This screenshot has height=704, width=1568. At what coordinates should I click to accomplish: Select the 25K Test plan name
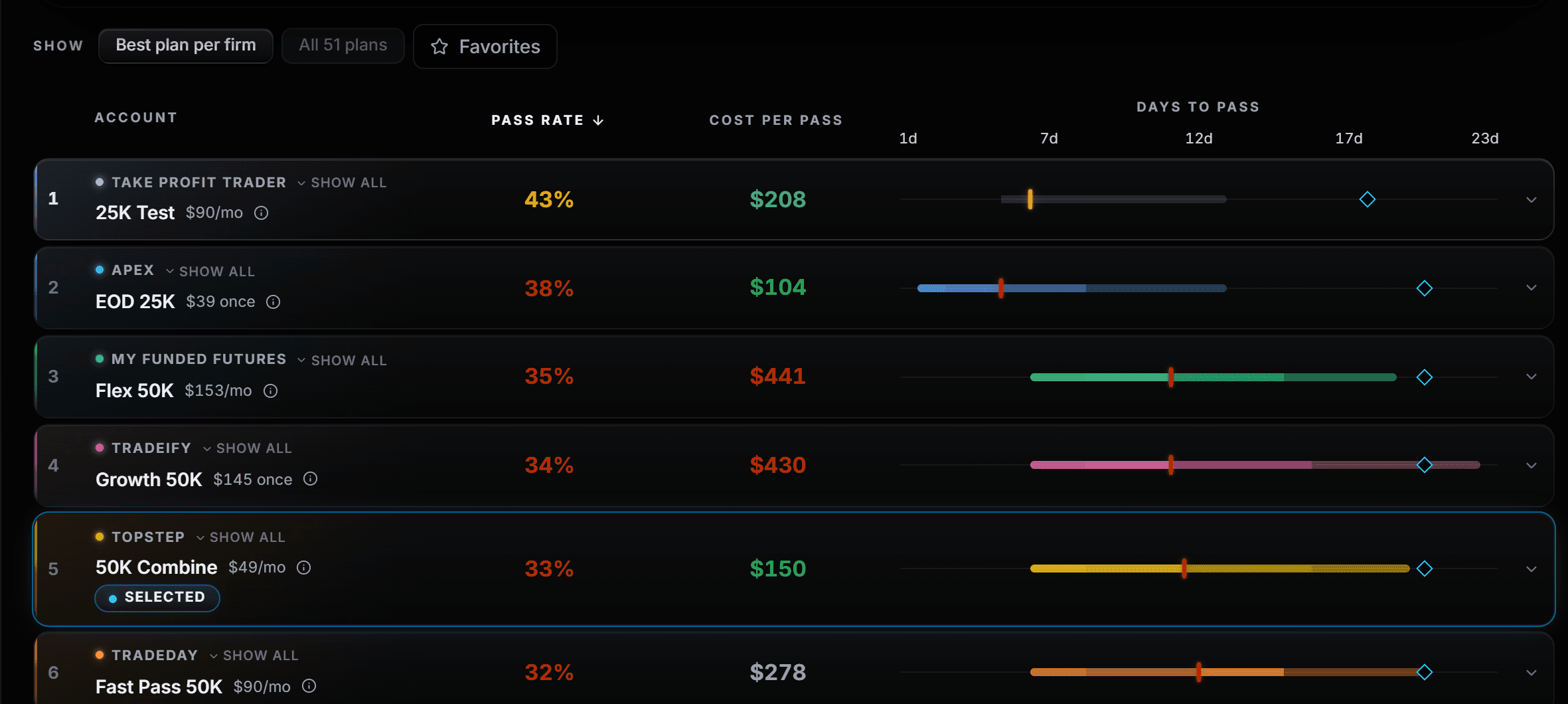135,213
